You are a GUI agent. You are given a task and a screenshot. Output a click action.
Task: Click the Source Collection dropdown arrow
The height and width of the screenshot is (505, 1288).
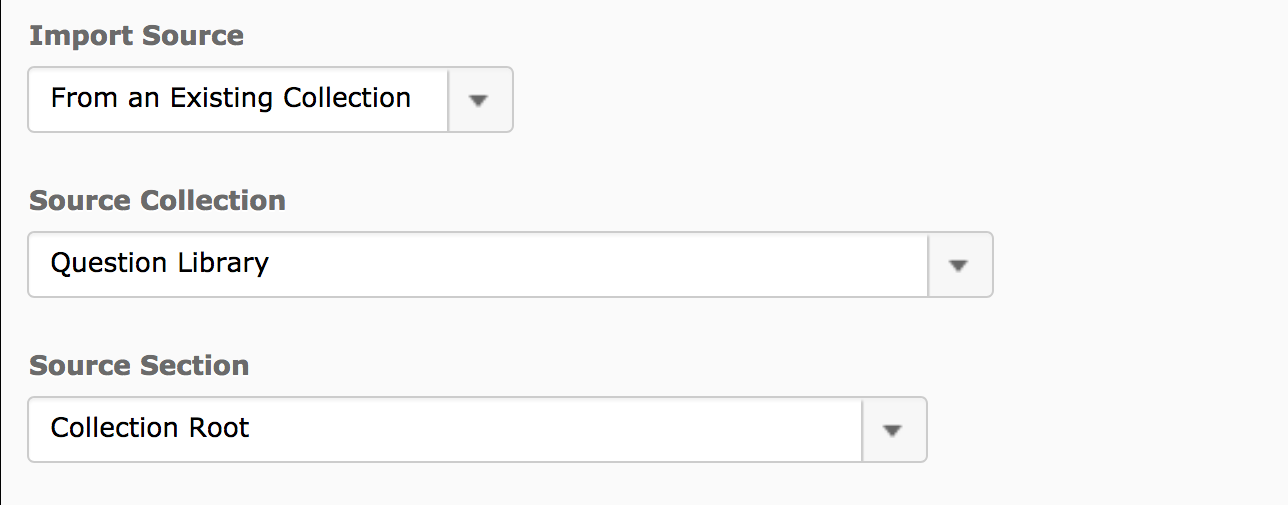pyautogui.click(x=959, y=265)
